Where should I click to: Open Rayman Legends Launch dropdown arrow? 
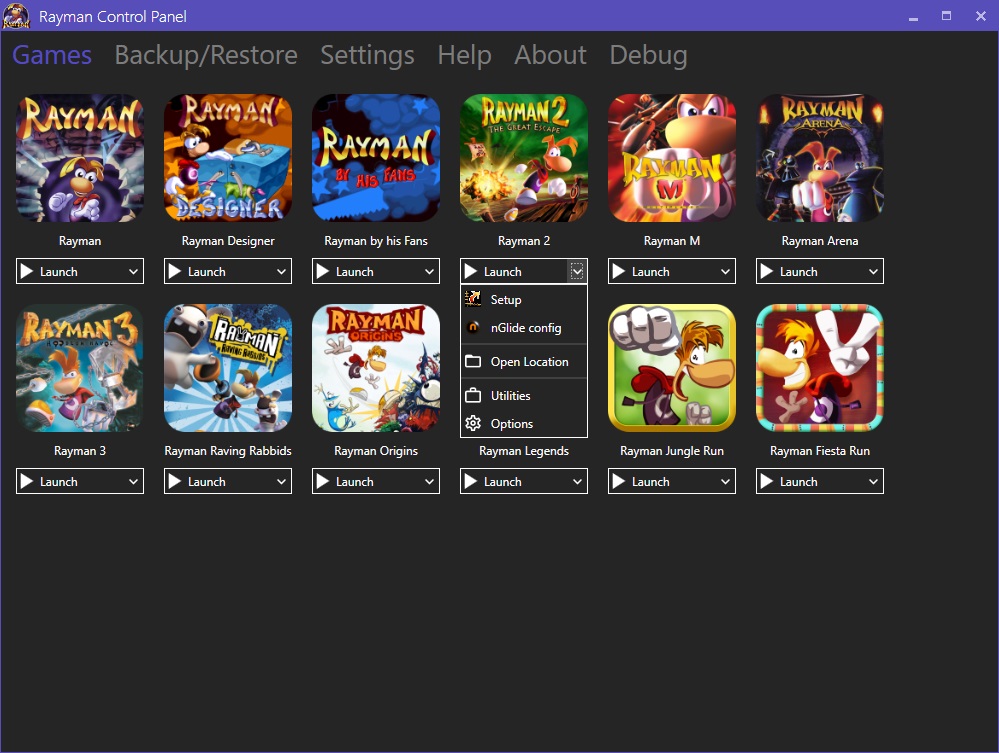pyautogui.click(x=577, y=482)
